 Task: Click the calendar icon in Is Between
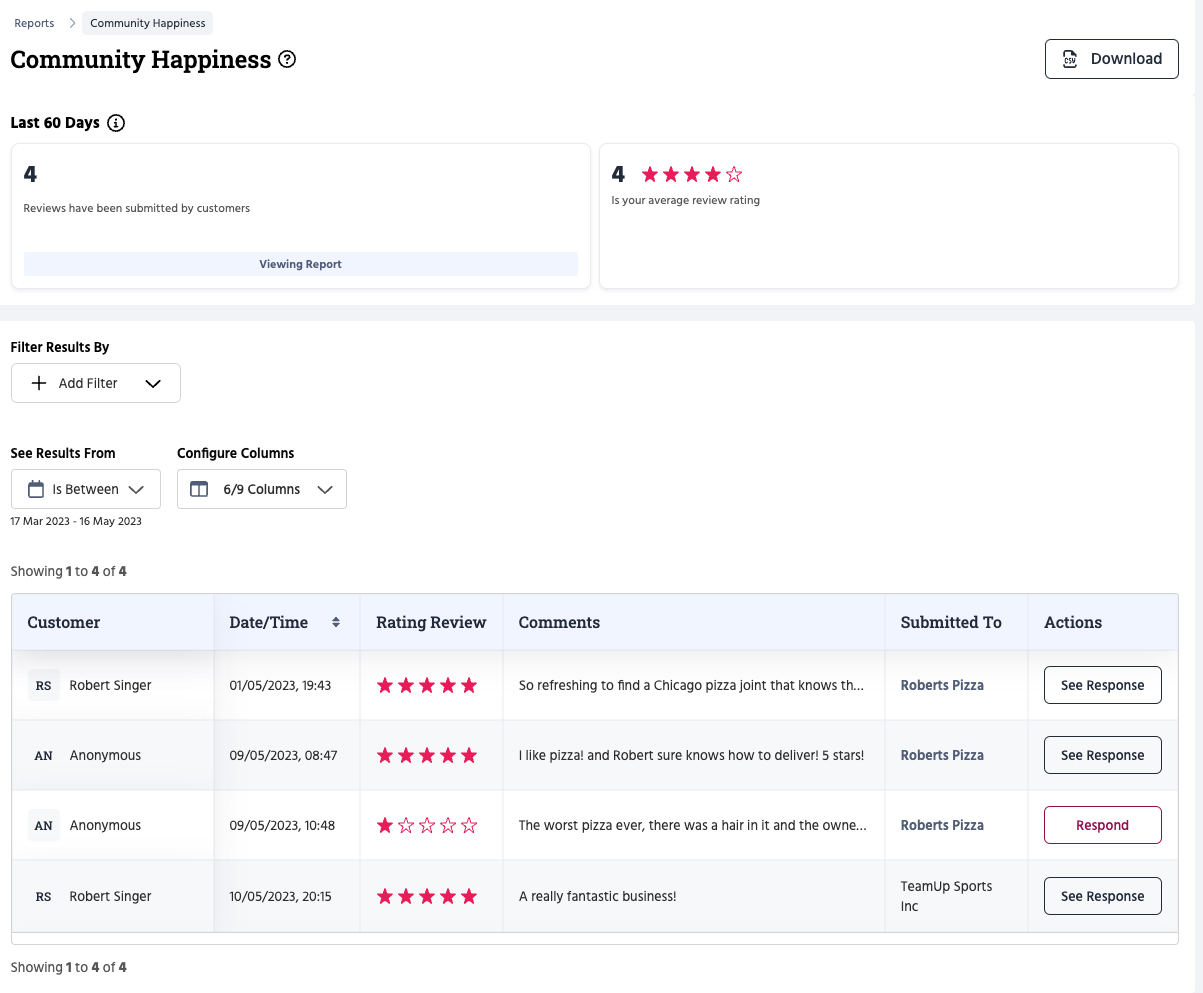(x=36, y=489)
